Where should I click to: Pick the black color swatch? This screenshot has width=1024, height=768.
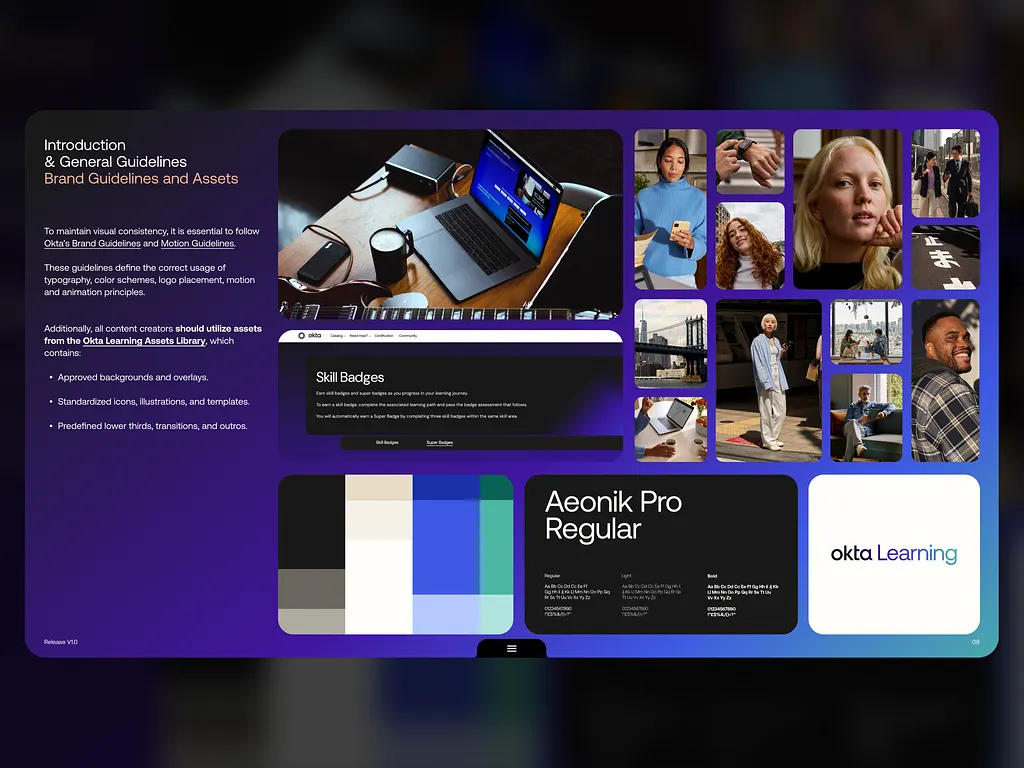(312, 521)
